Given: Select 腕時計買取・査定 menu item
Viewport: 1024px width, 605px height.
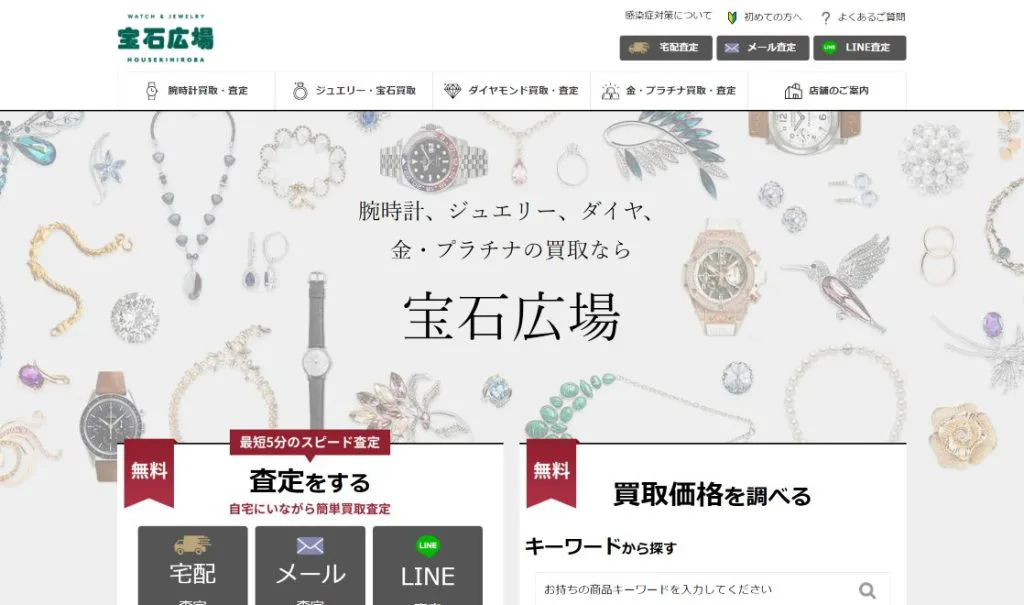Looking at the screenshot, I should click(x=197, y=91).
